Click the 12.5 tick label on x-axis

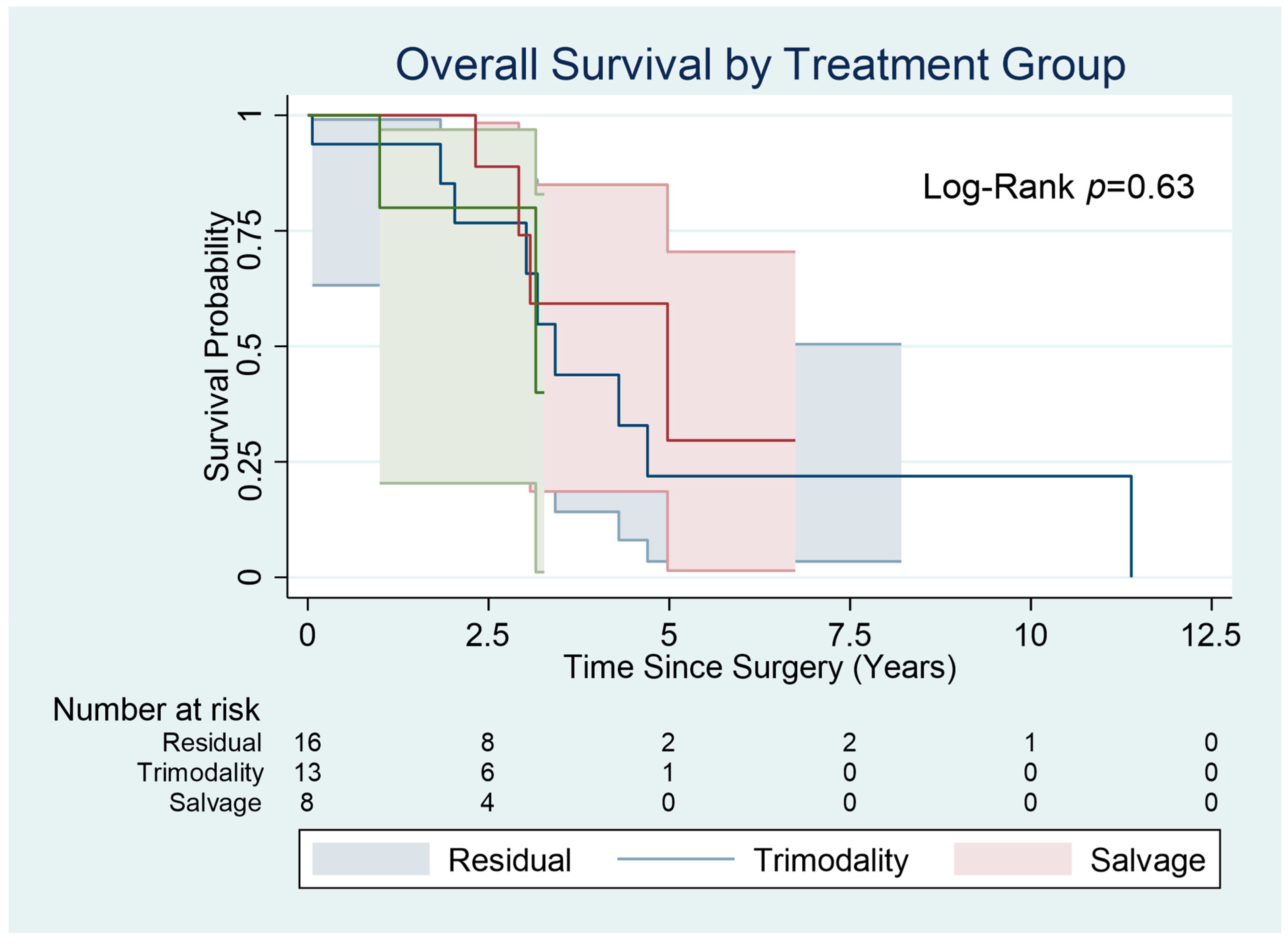pyautogui.click(x=1210, y=635)
